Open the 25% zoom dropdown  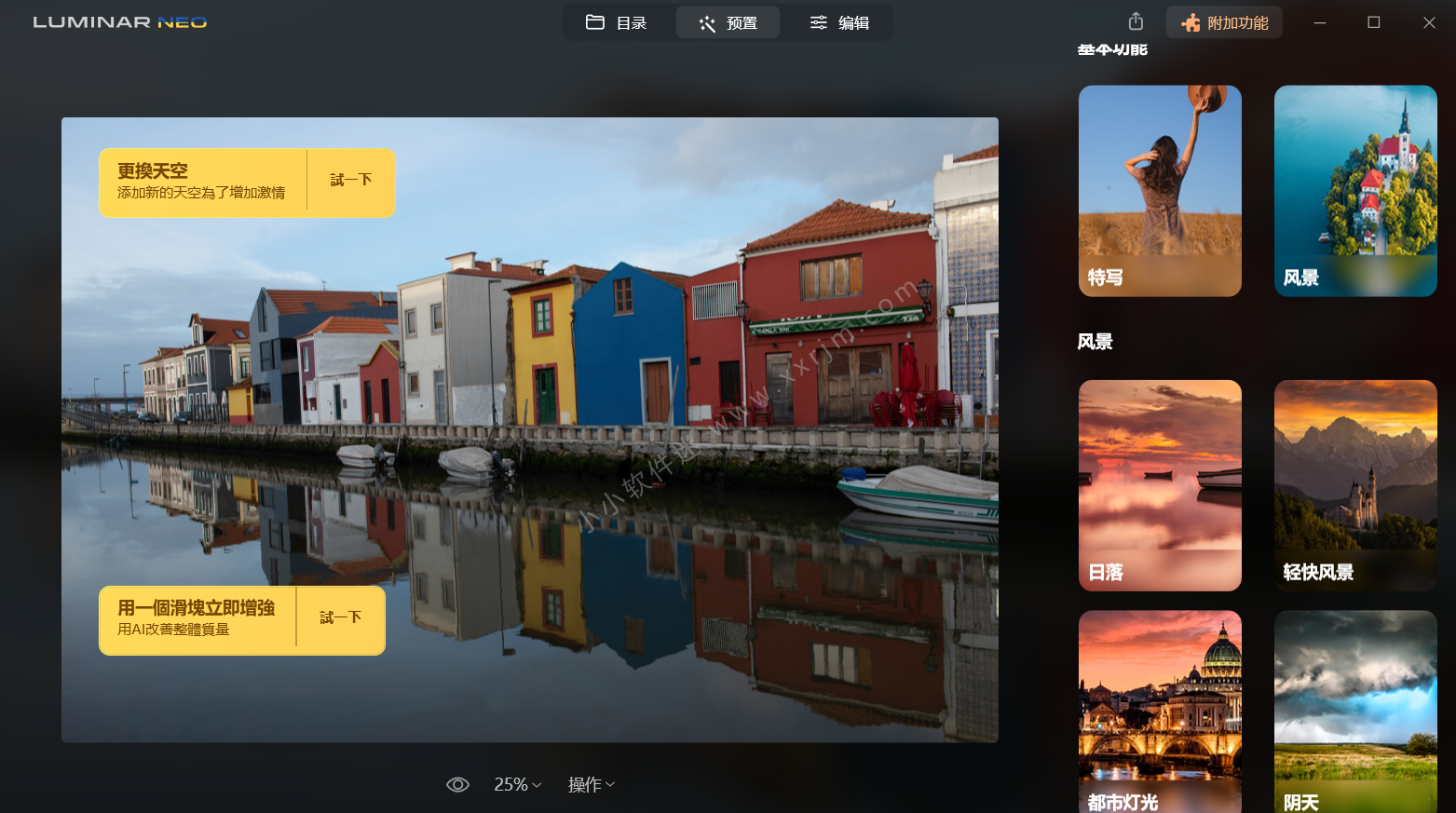[517, 784]
